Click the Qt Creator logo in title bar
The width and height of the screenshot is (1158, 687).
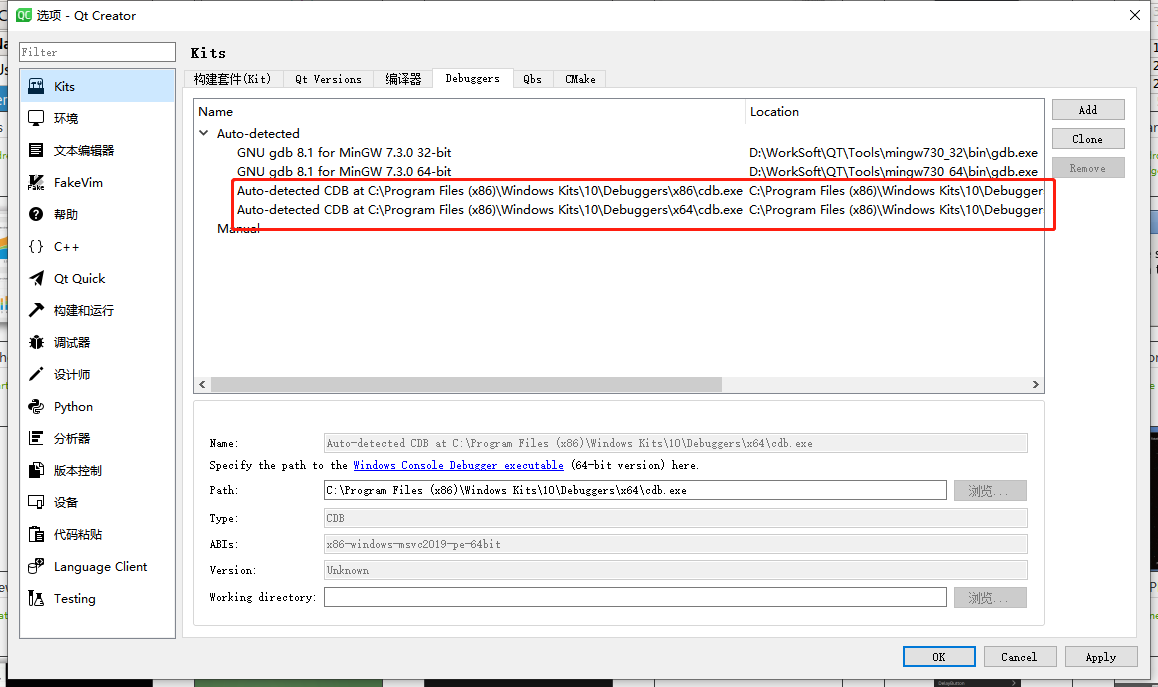pyautogui.click(x=24, y=15)
